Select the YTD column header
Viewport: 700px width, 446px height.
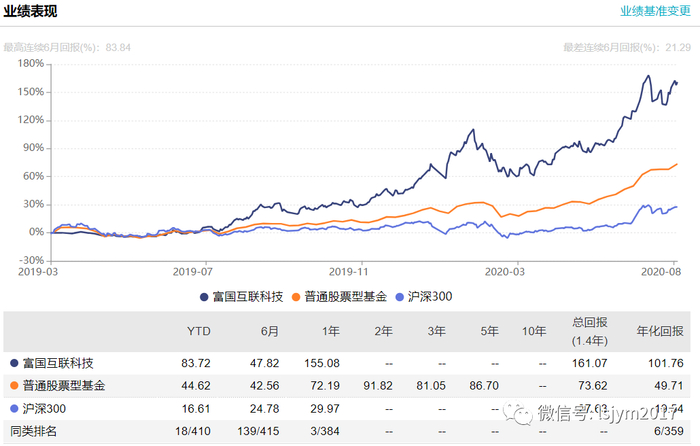pyautogui.click(x=199, y=331)
